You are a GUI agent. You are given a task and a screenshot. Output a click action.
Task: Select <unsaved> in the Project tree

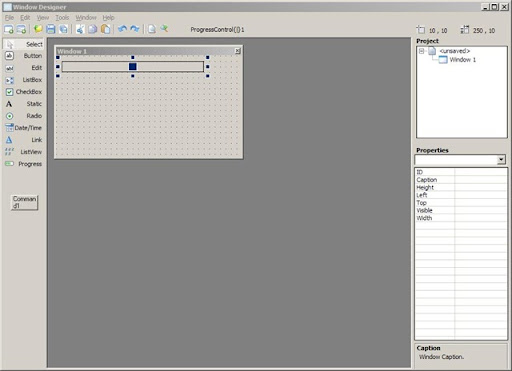click(454, 51)
